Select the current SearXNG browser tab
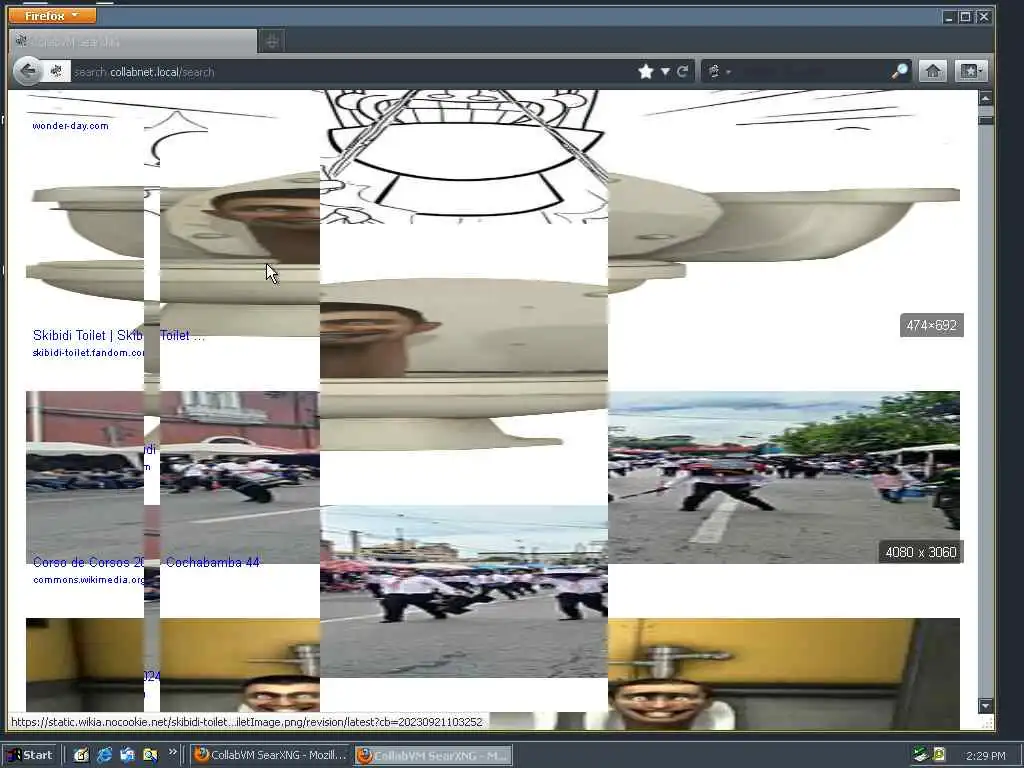 coord(133,42)
